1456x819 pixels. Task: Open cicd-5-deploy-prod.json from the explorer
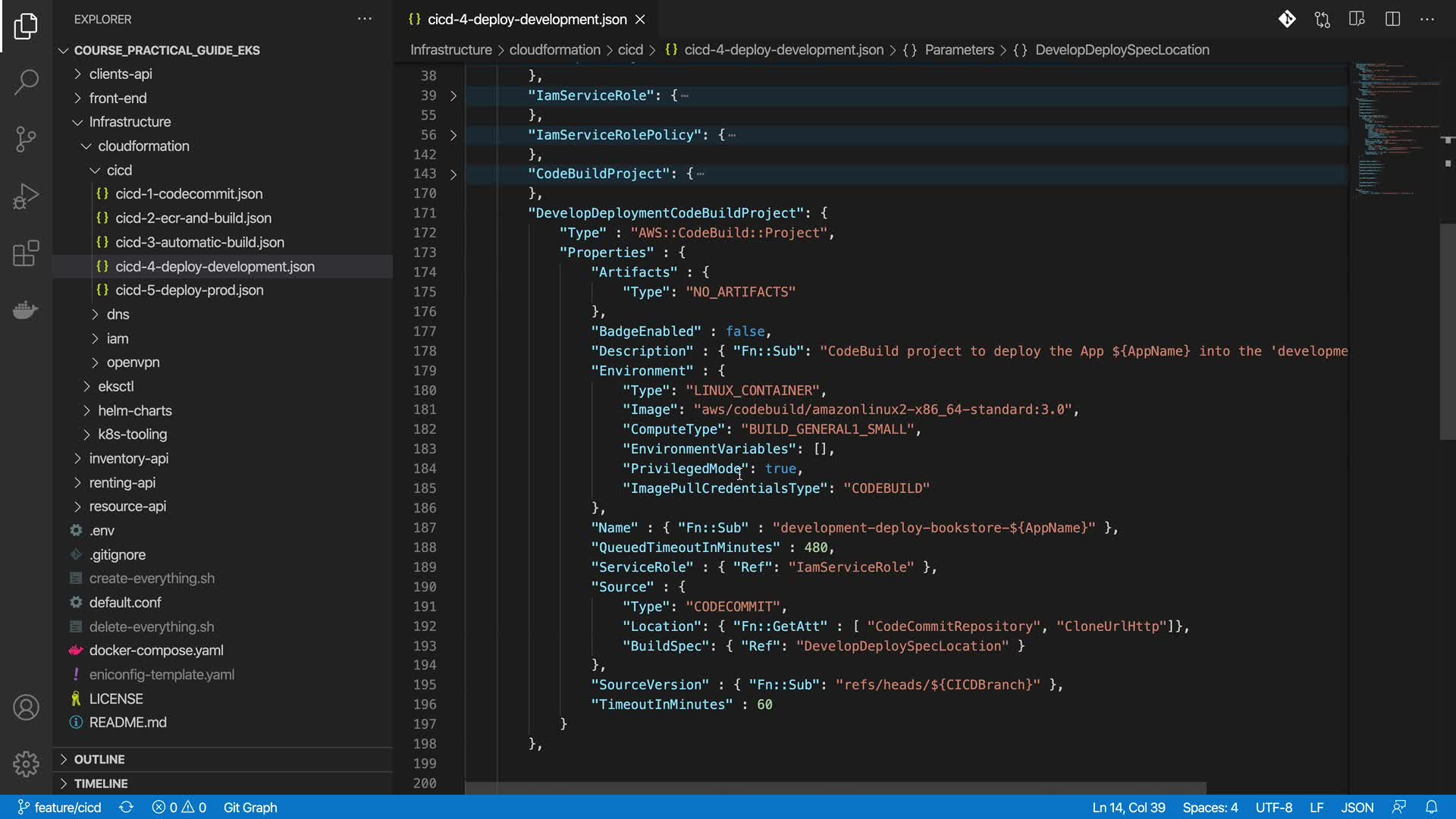click(x=189, y=290)
